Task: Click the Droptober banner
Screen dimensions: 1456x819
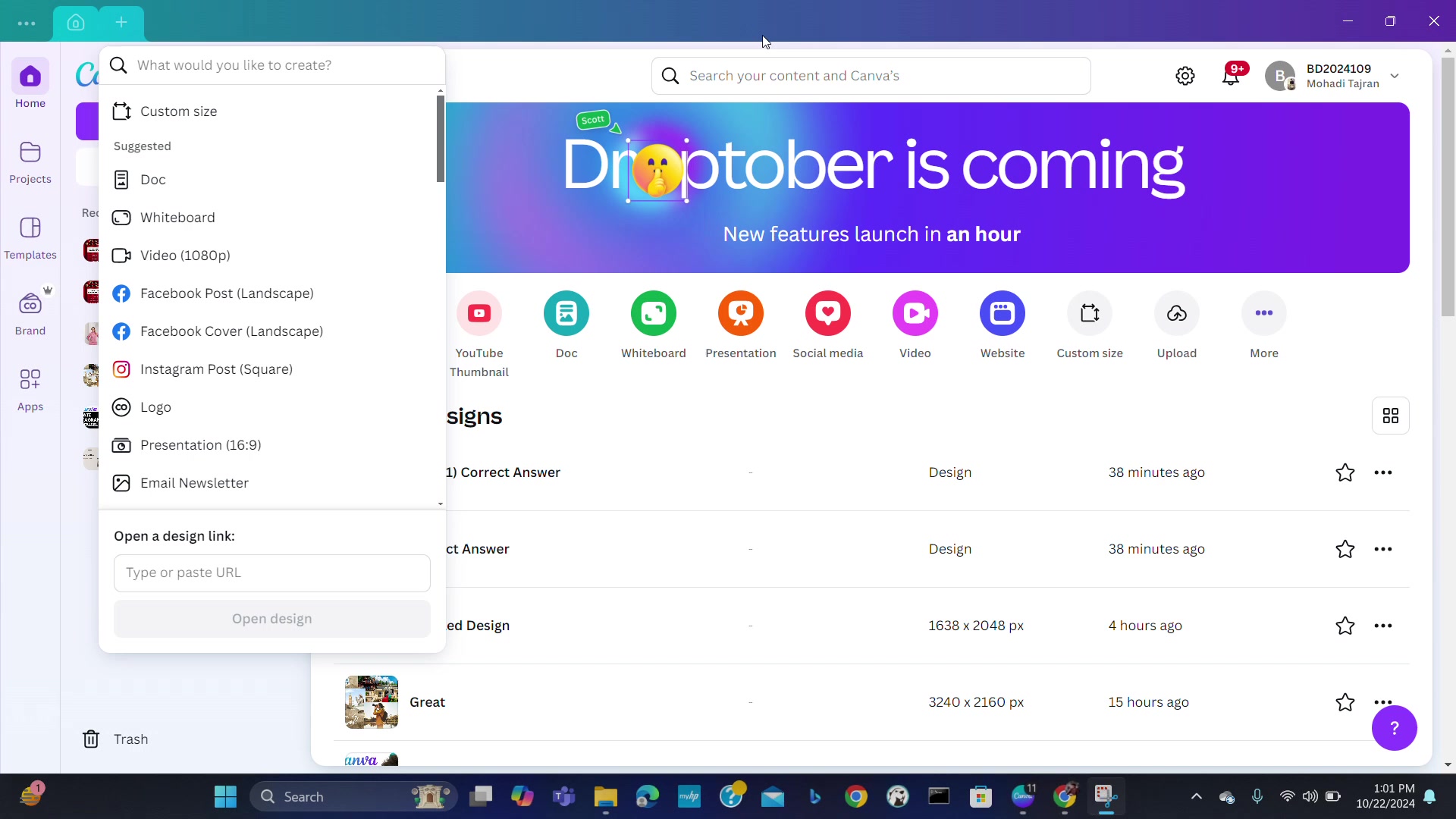Action: pyautogui.click(x=927, y=187)
